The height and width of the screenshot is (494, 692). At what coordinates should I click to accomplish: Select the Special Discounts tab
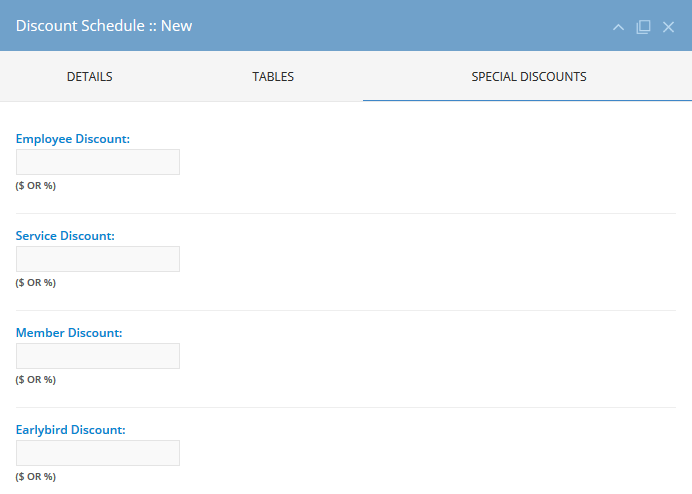(x=528, y=76)
